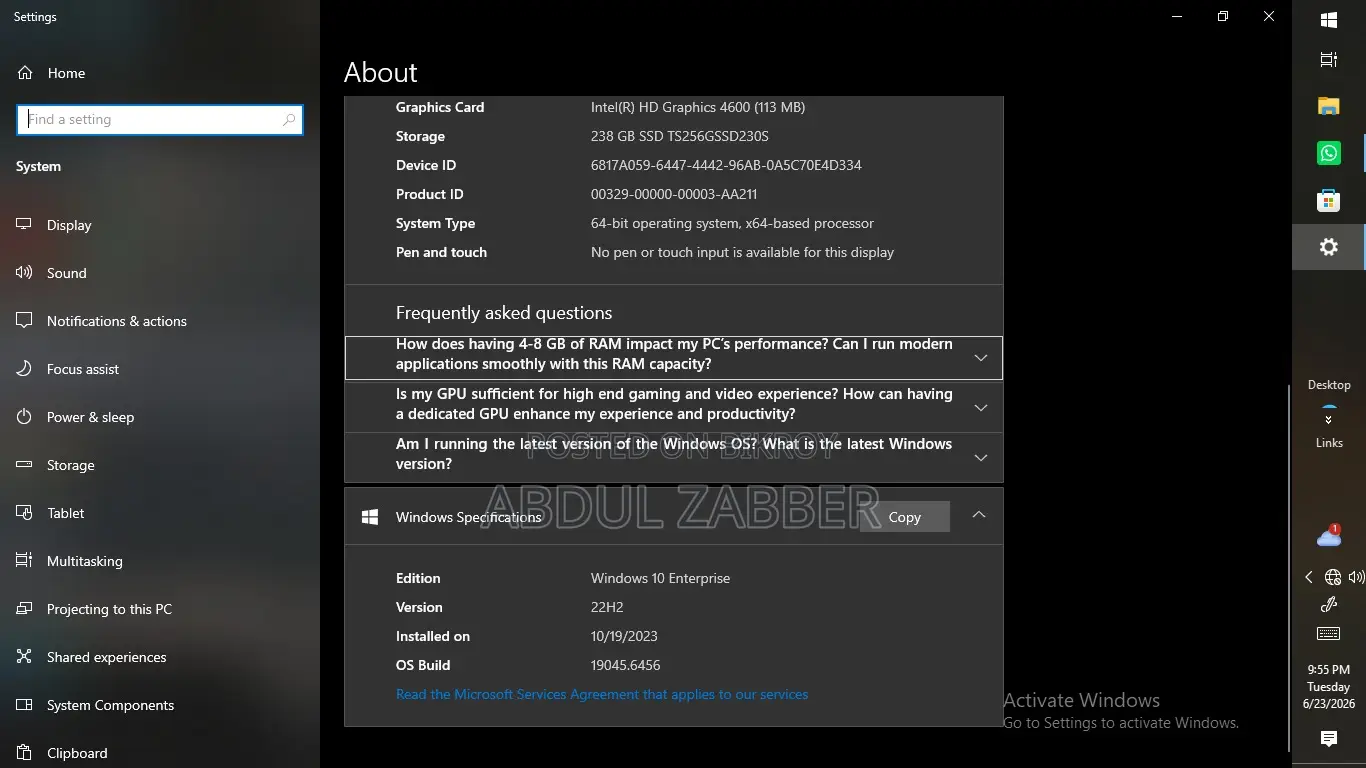This screenshot has width=1366, height=768.
Task: Select the installed on date 10/19/2023
Action: 624,636
